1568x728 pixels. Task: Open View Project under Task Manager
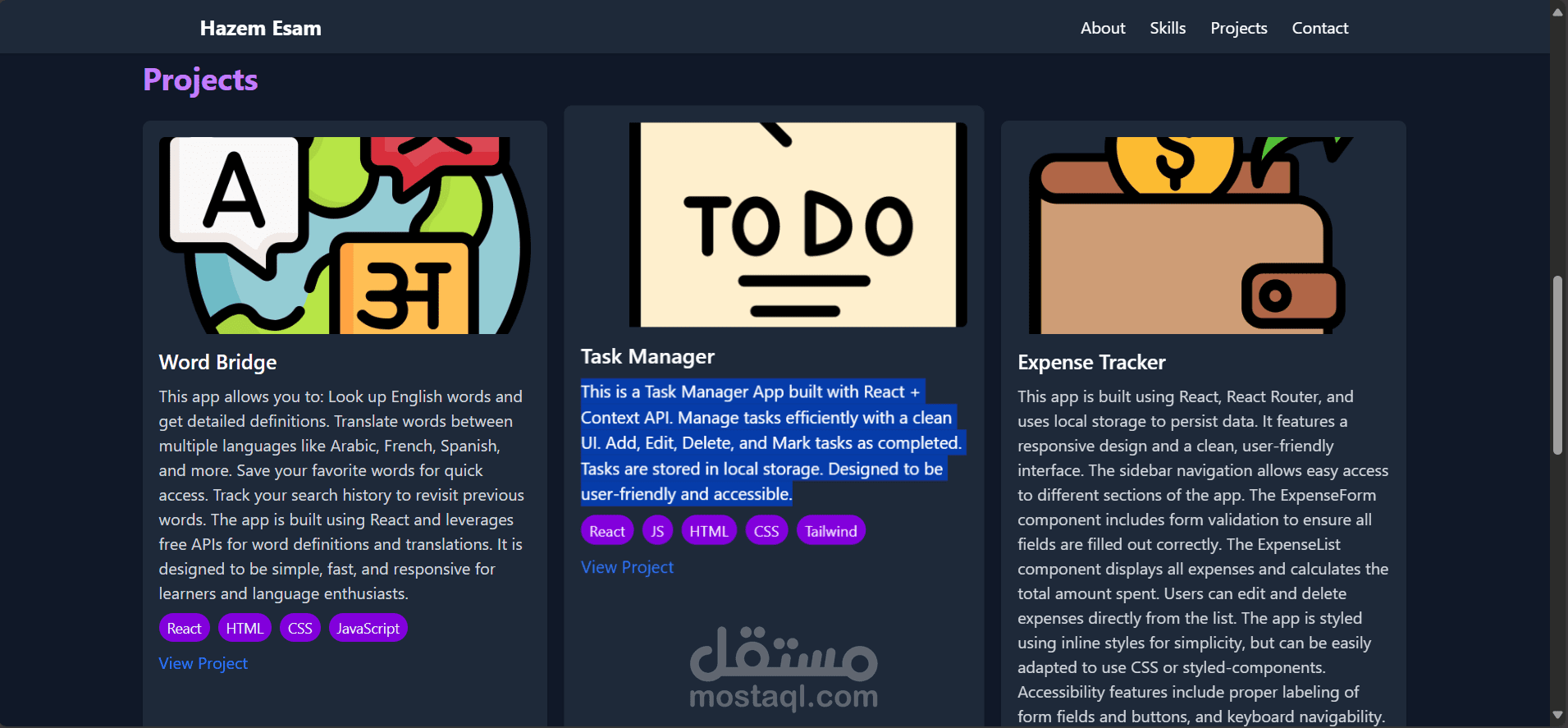[628, 567]
